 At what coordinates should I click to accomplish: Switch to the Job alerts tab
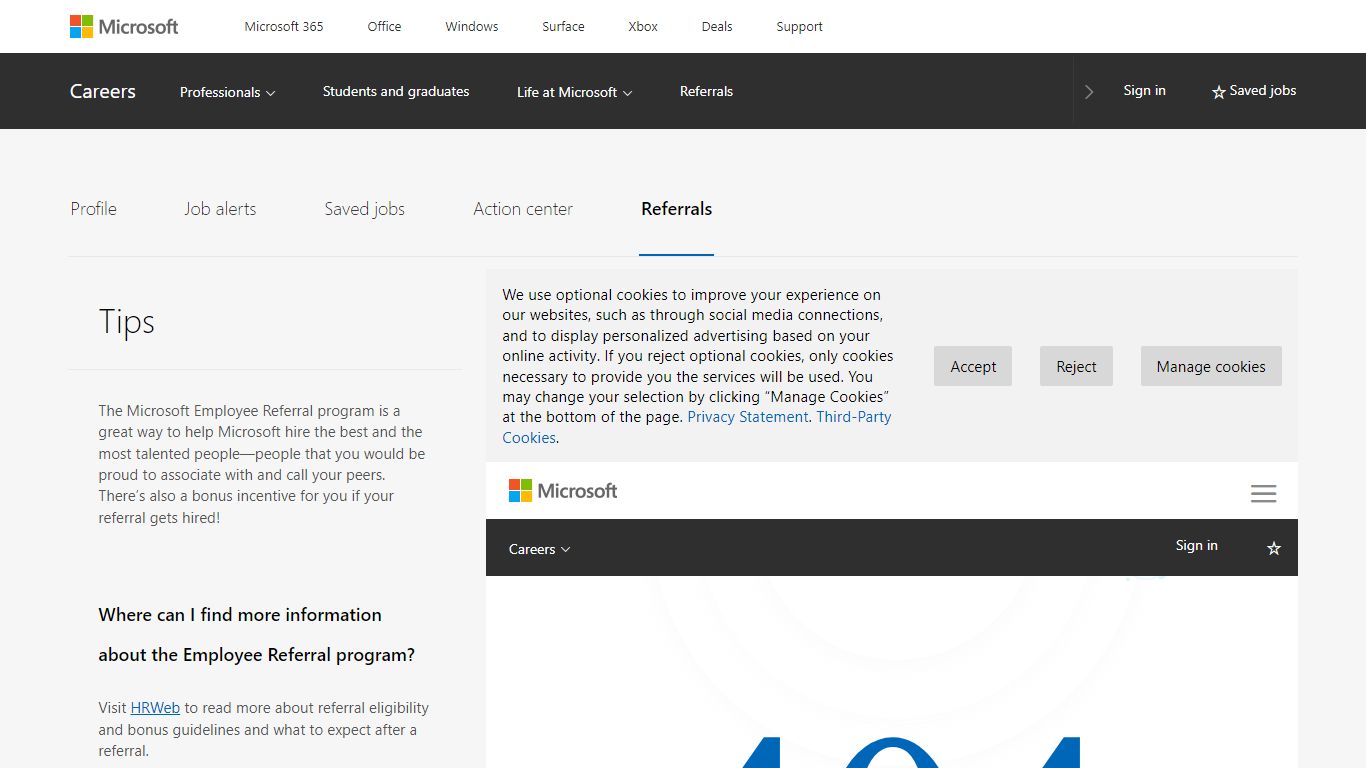[x=220, y=209]
